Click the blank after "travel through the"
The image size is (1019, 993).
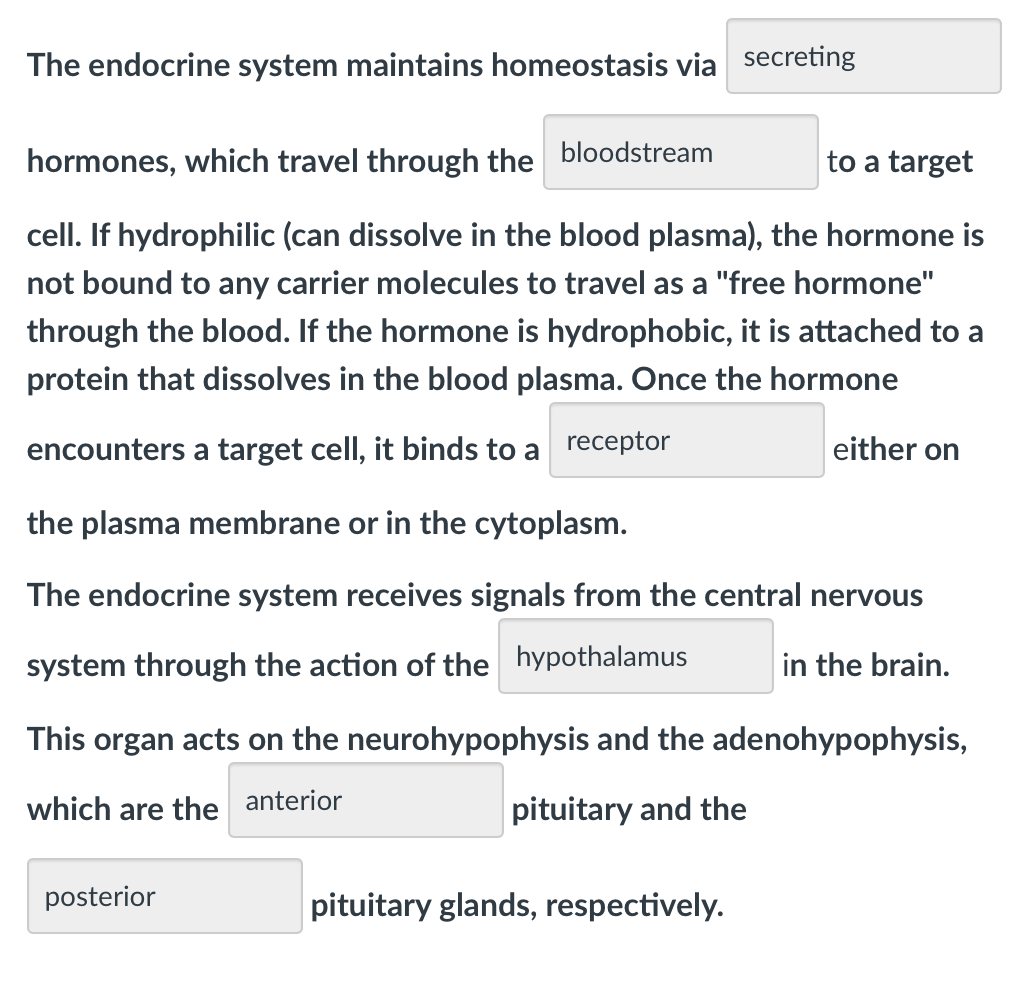(680, 151)
